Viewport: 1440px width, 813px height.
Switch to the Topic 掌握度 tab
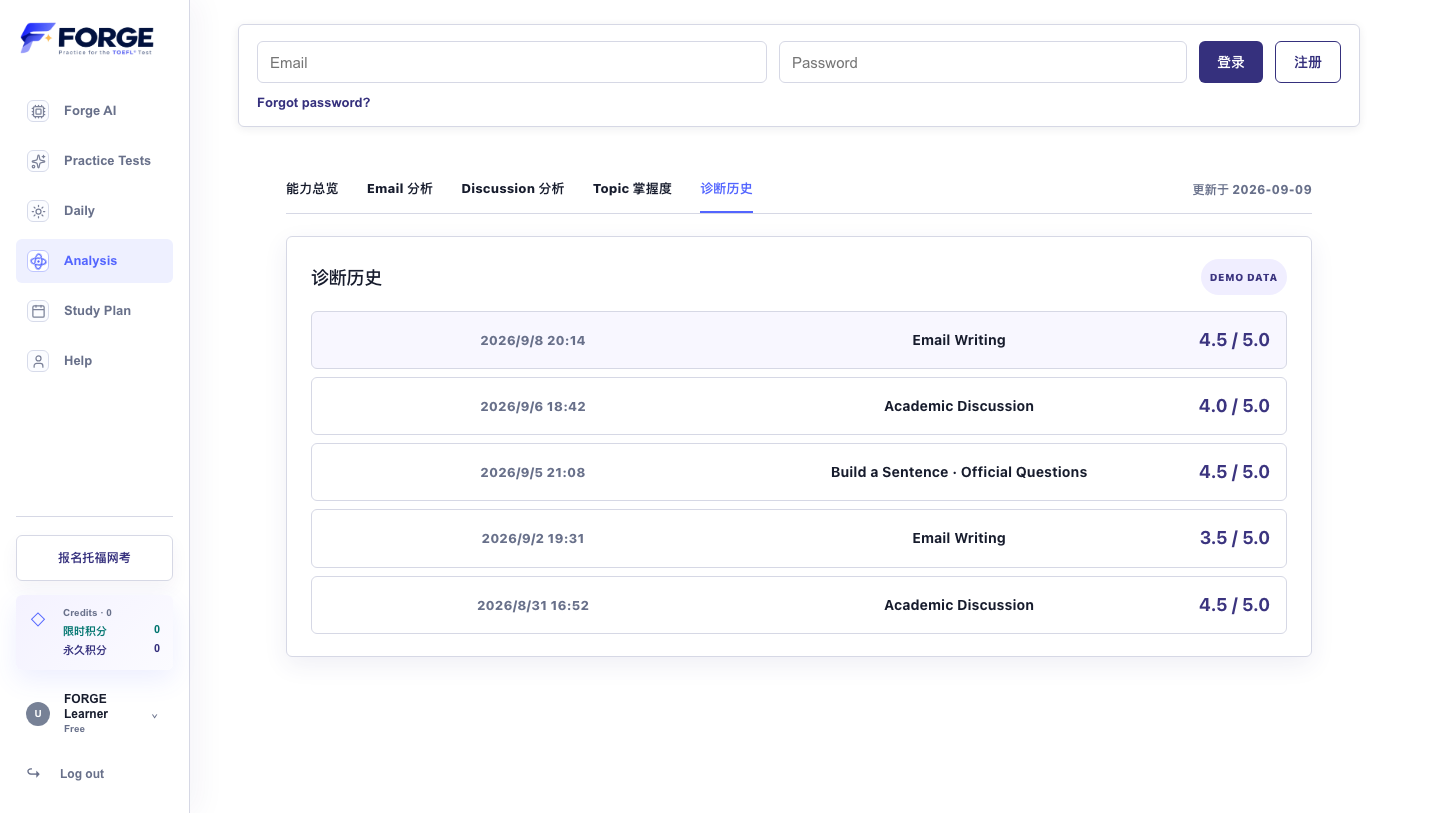point(632,188)
